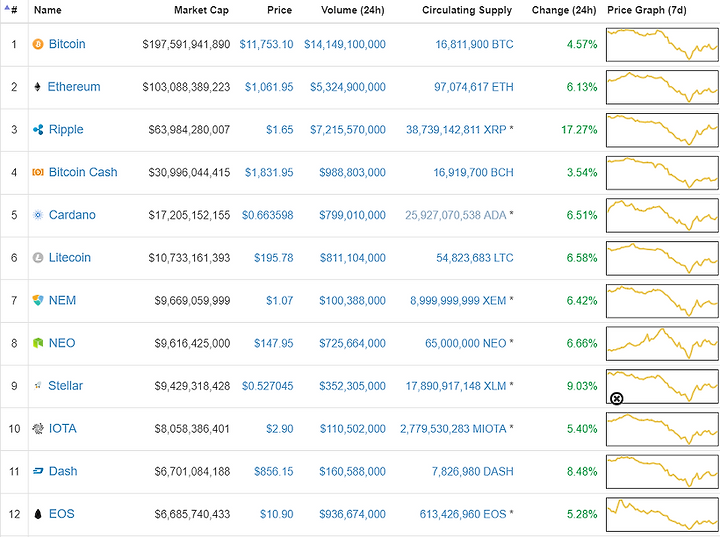Click the Bitcoin coin logo icon

point(38,44)
